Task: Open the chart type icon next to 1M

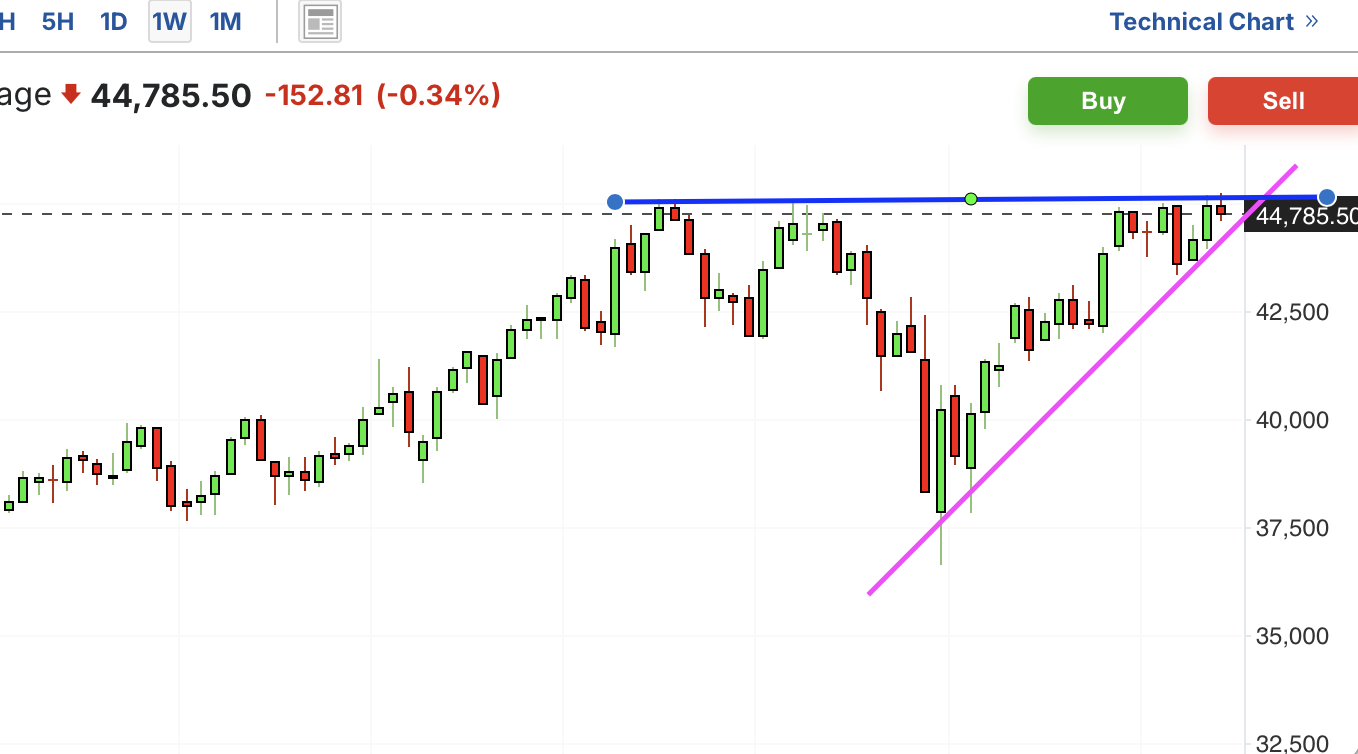Action: click(320, 21)
